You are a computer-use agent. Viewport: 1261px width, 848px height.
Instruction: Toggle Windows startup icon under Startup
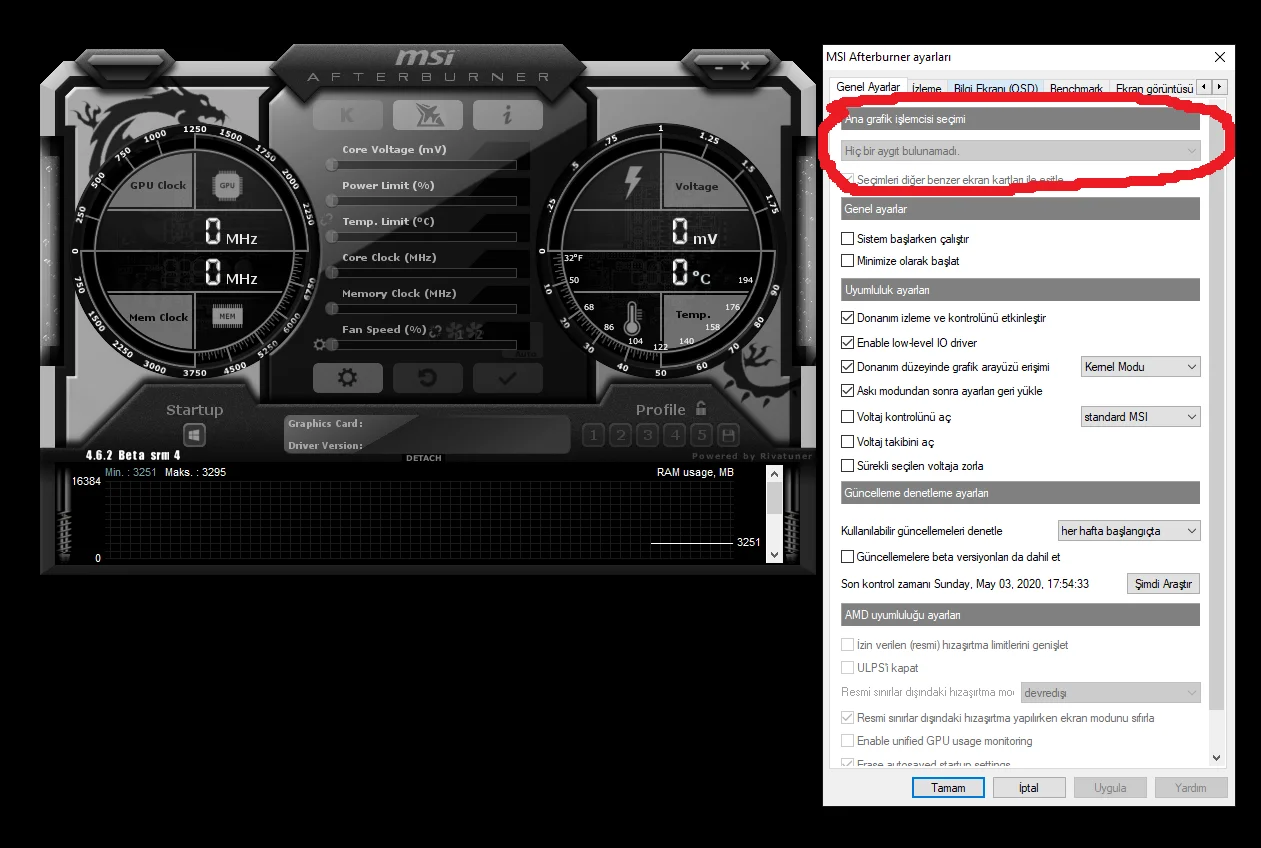194,435
